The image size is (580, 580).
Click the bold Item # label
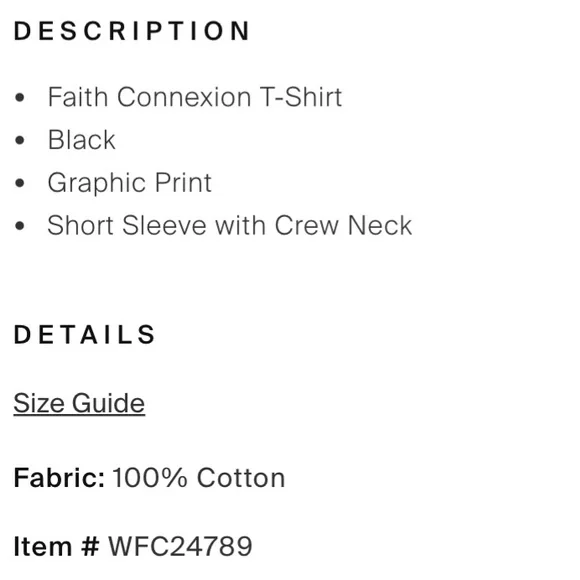click(57, 546)
